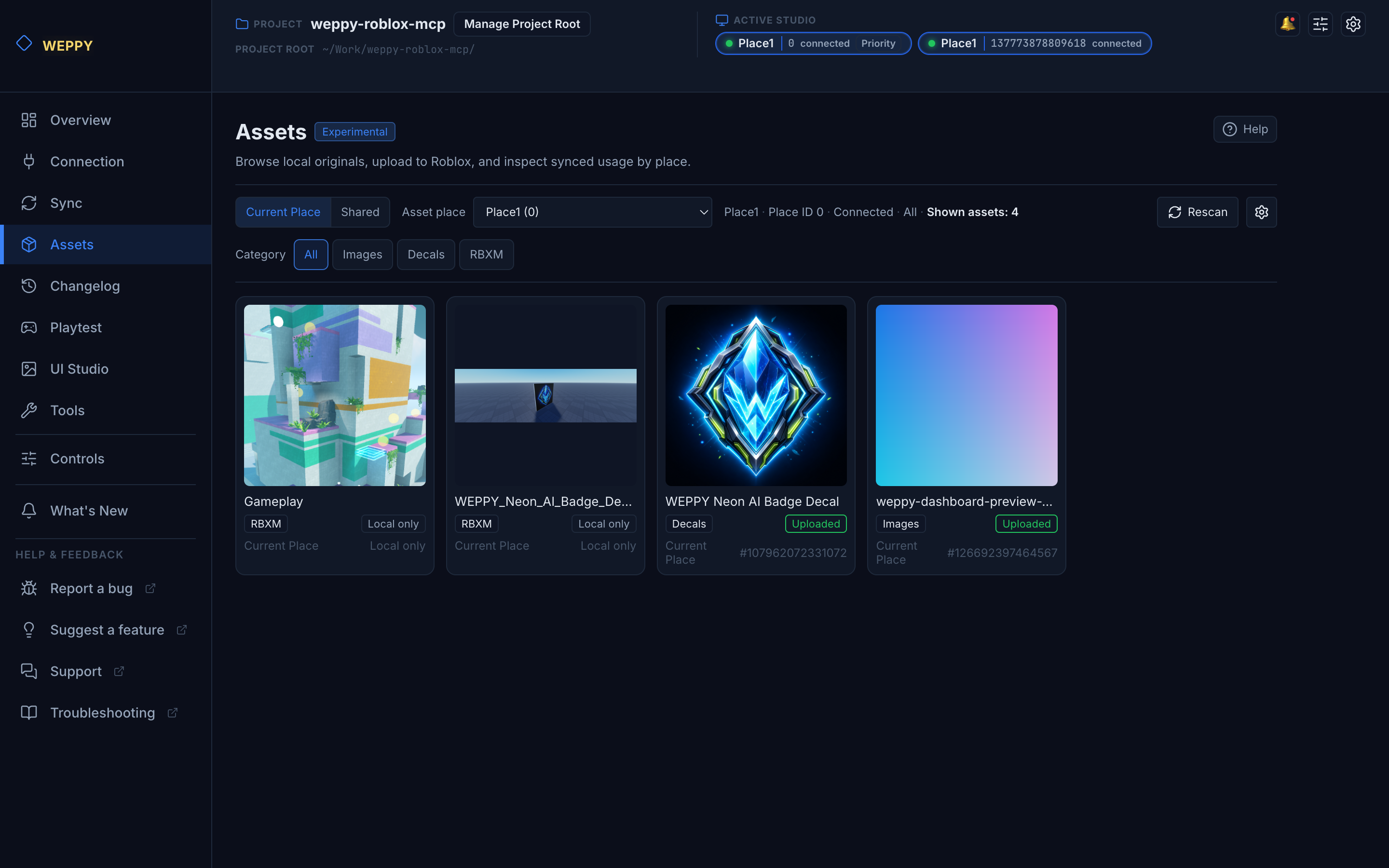
Task: Filter assets by Decals category
Action: [426, 254]
